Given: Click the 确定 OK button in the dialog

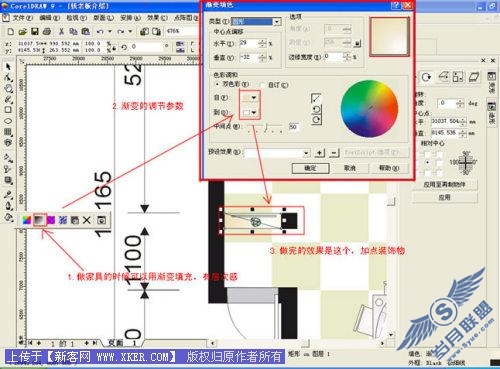Looking at the screenshot, I should [311, 168].
